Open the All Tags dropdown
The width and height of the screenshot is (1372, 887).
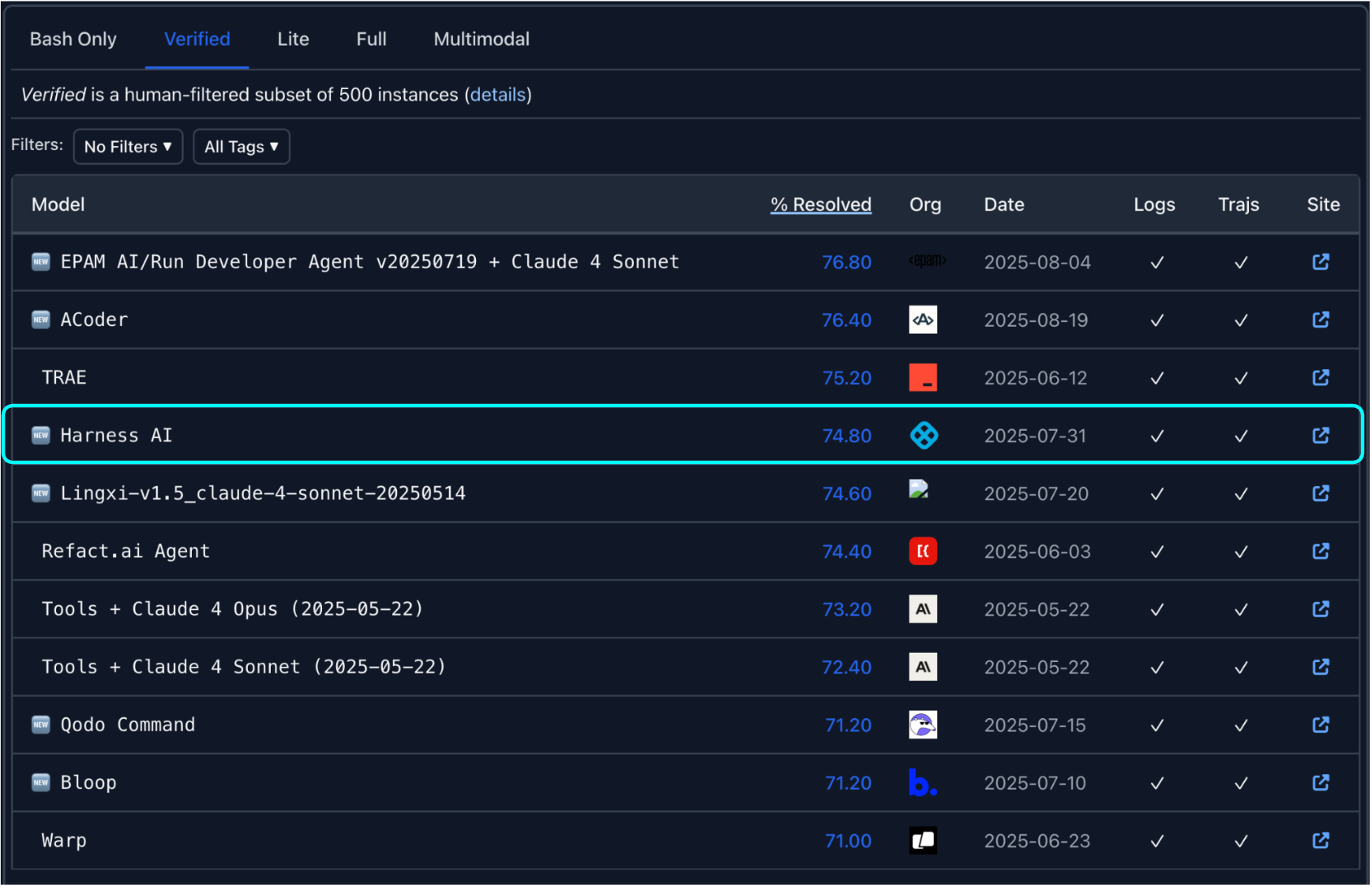click(x=242, y=147)
